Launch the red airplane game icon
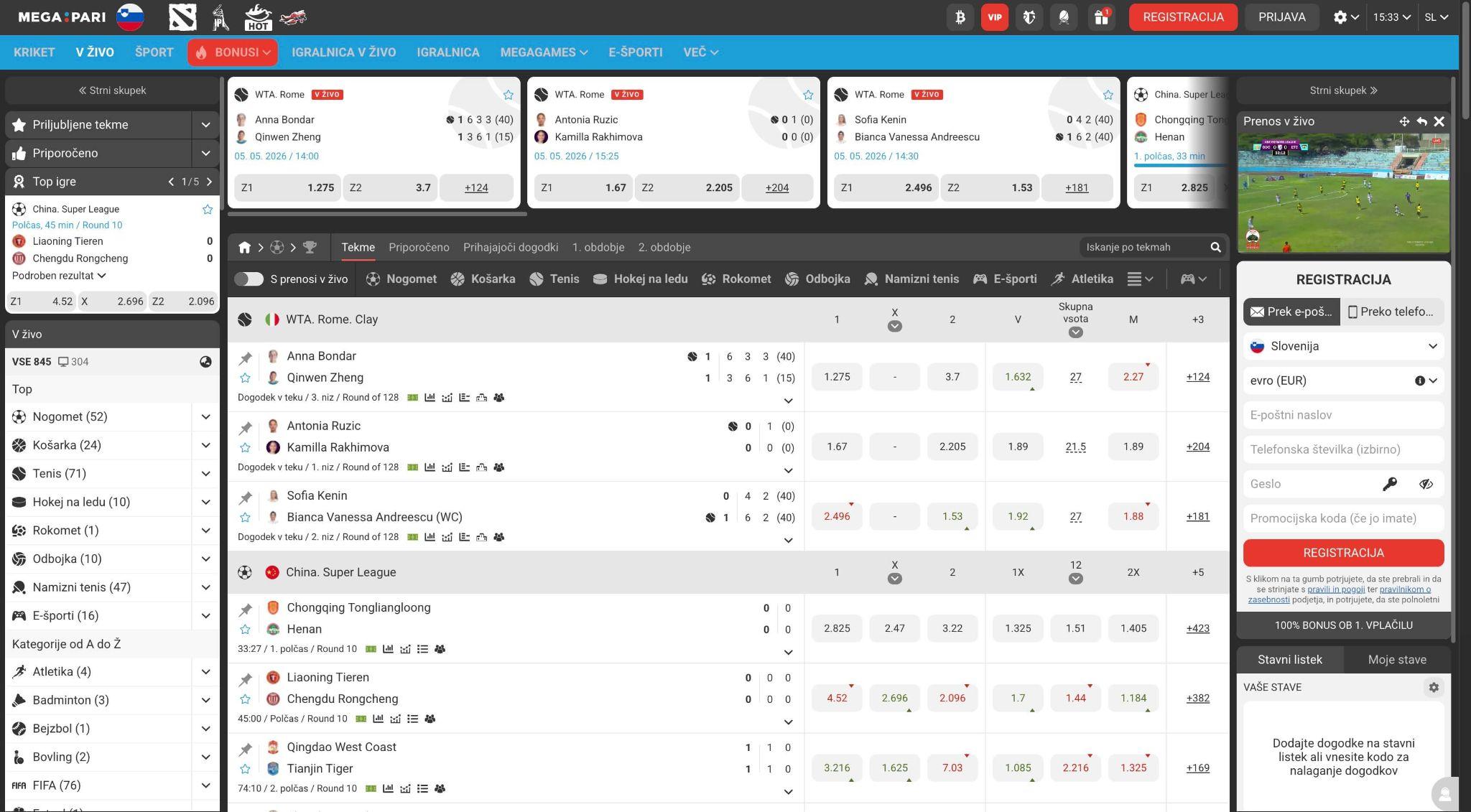 pos(293,17)
